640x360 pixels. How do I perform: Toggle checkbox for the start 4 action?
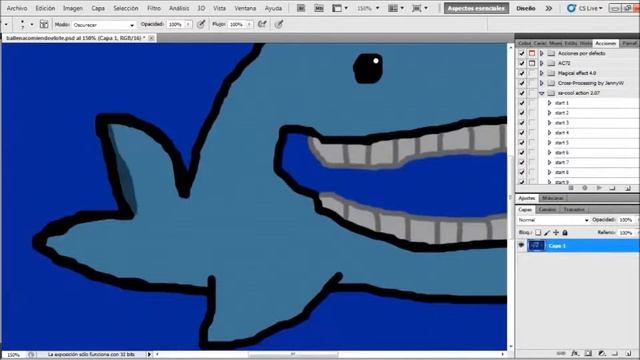click(x=522, y=133)
